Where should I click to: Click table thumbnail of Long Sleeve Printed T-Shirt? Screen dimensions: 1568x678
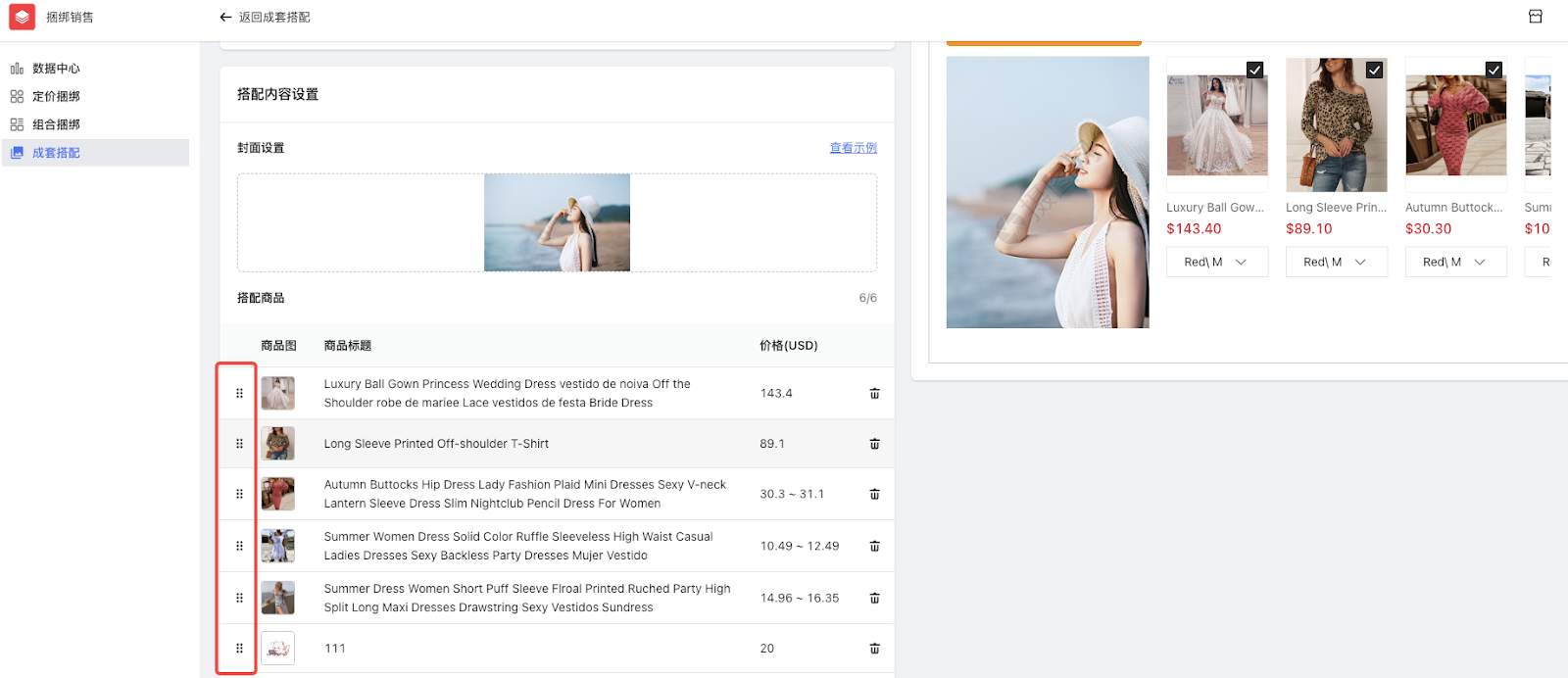278,444
